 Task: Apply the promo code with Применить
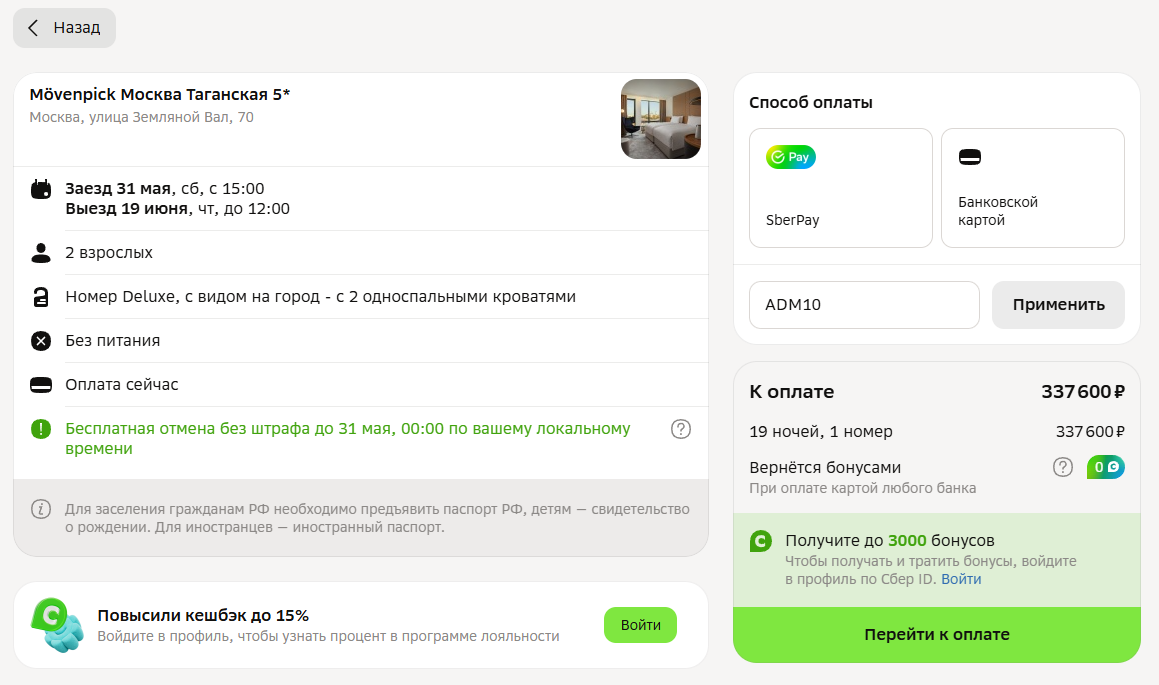point(1058,304)
